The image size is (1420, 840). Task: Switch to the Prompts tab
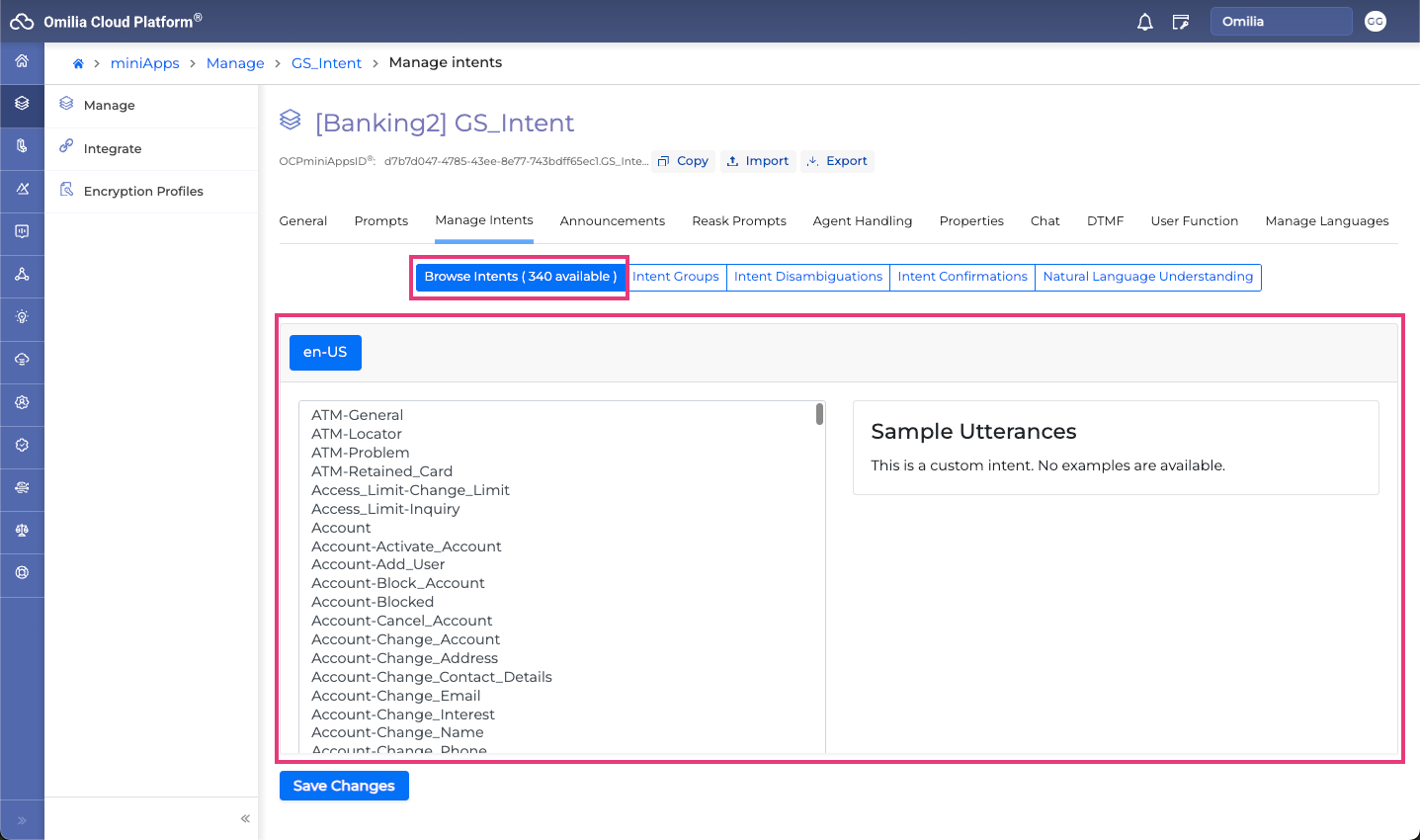tap(380, 221)
